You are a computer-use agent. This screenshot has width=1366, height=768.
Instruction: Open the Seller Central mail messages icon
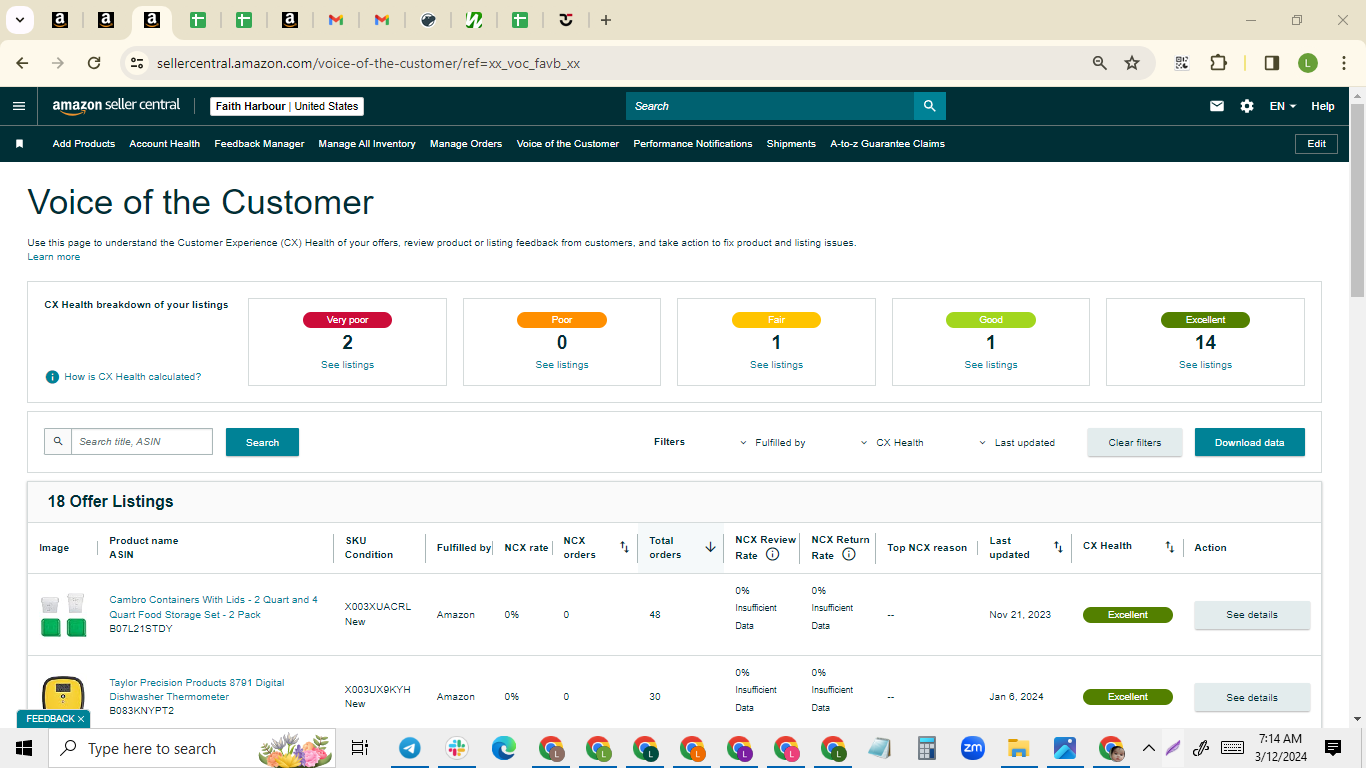[x=1217, y=106]
